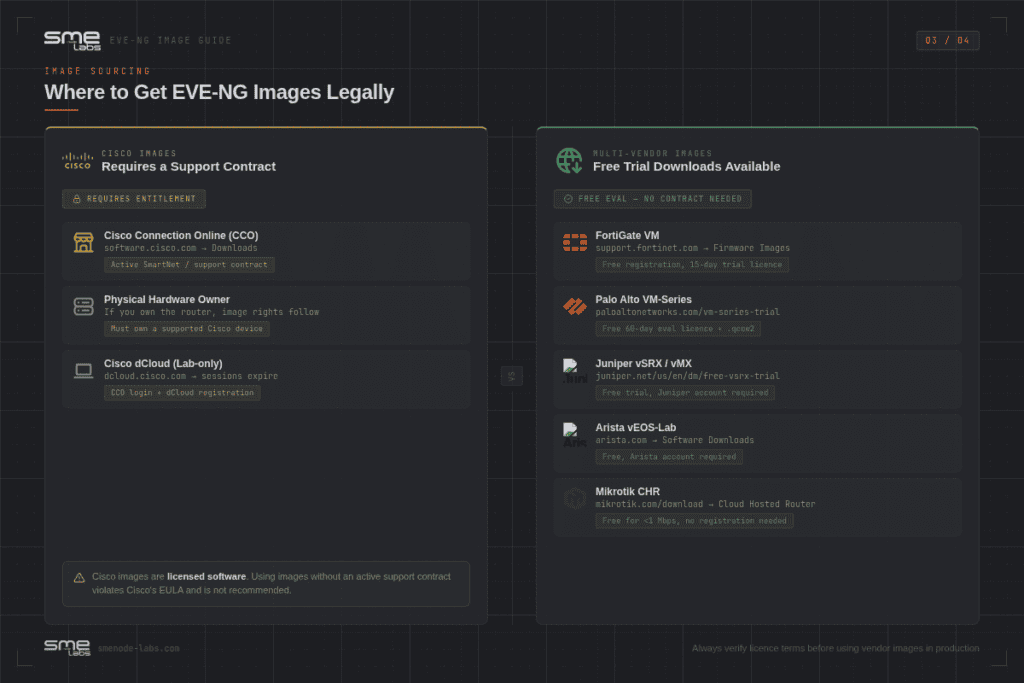The width and height of the screenshot is (1024, 683).
Task: Click the 'Requires a Support Contract' title
Action: click(189, 167)
